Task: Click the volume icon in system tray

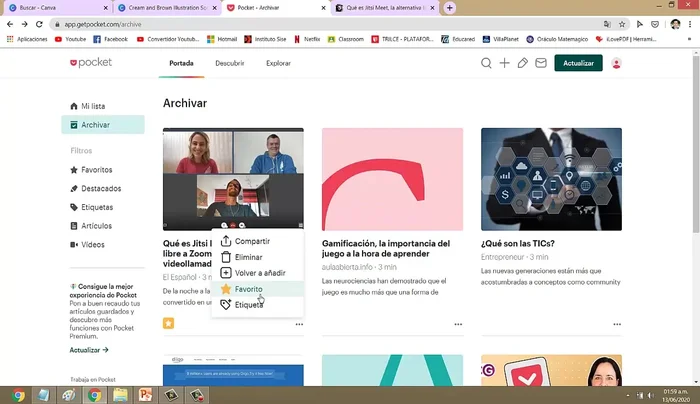Action: pyautogui.click(x=651, y=395)
